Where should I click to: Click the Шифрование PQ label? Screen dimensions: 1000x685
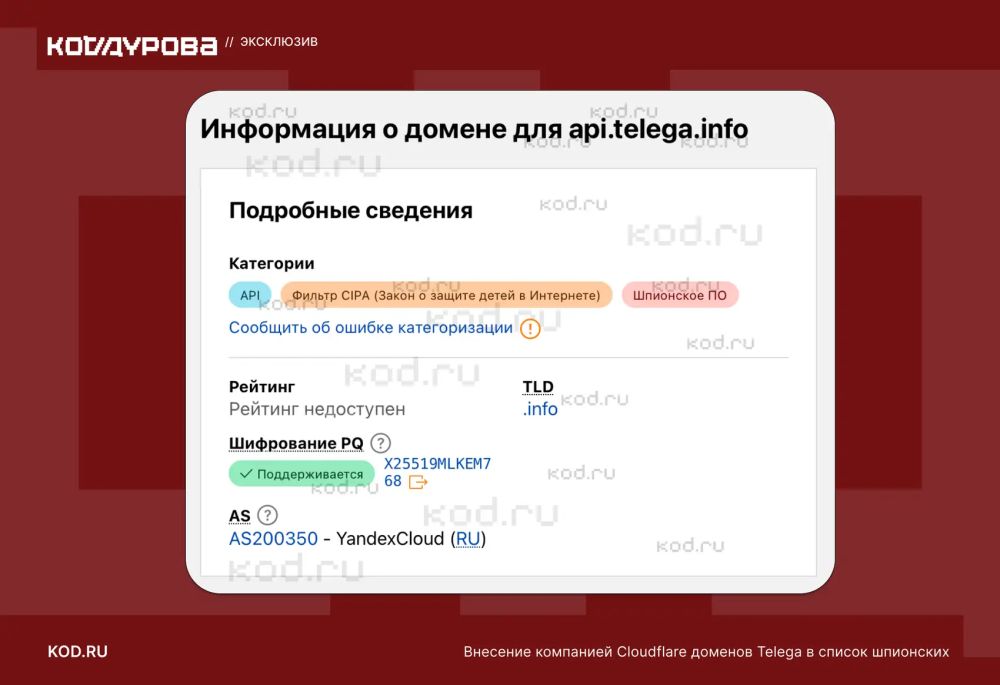click(296, 443)
